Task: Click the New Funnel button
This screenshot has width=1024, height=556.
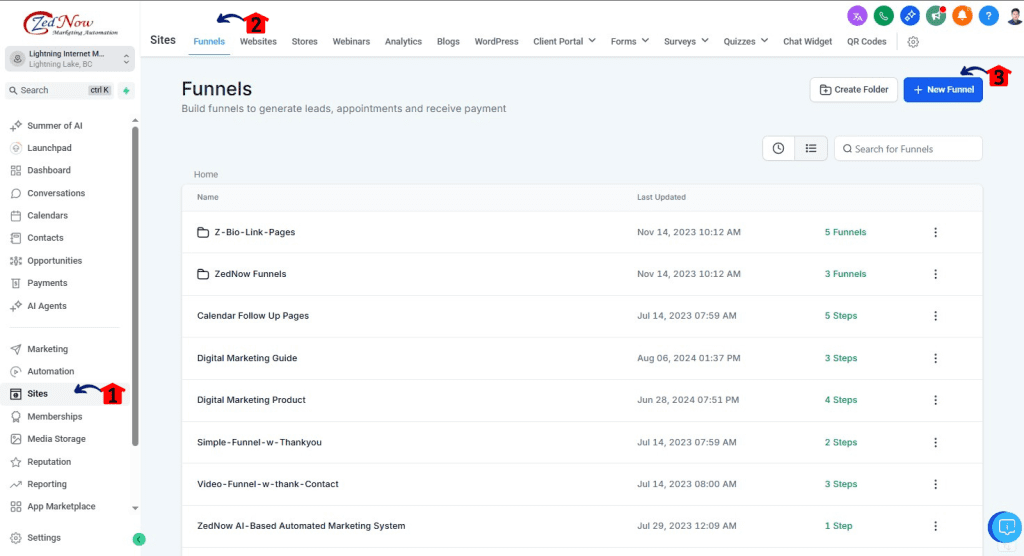Action: (x=943, y=90)
